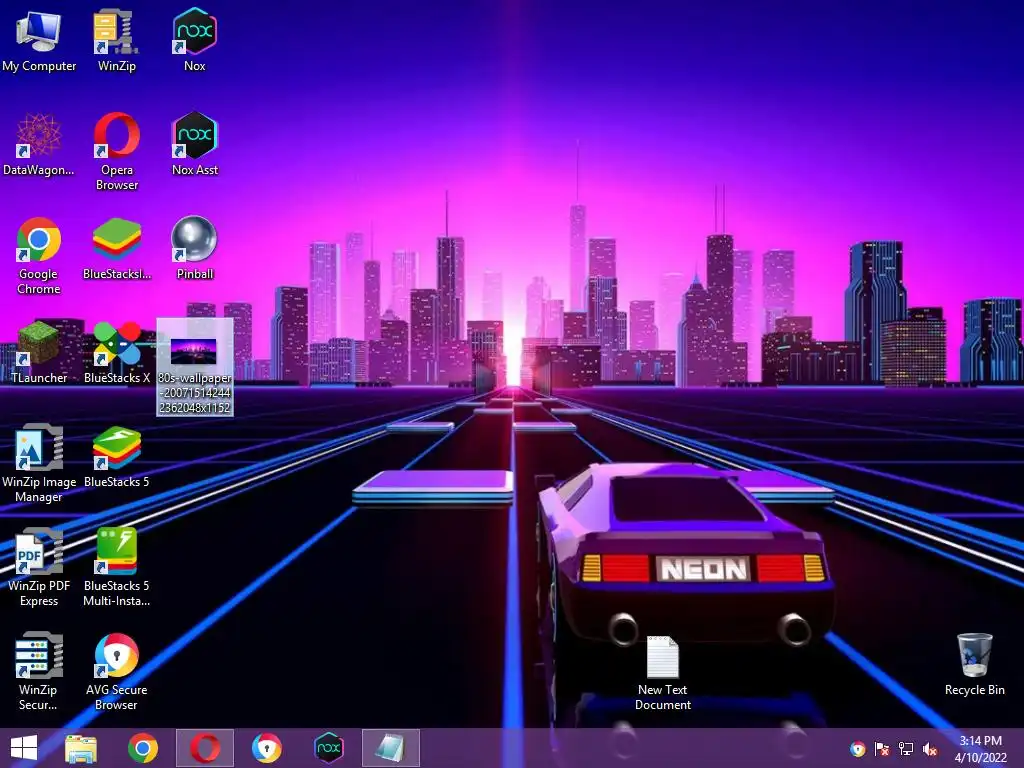
Task: Select the BlueStacksI... desktop icon
Action: [116, 249]
